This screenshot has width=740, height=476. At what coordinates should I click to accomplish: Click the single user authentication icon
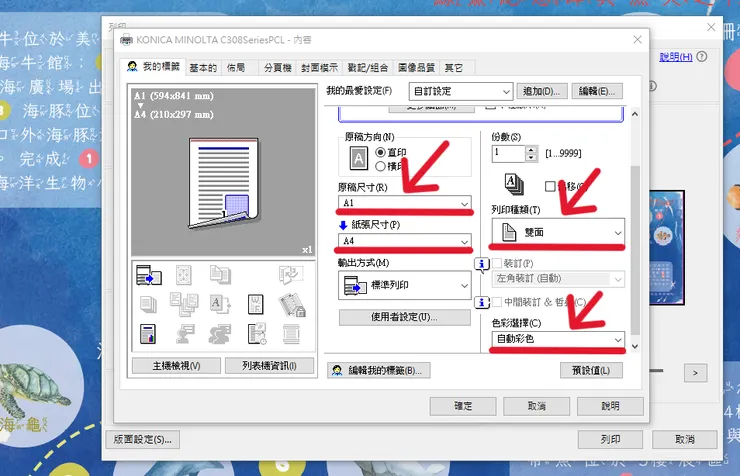point(185,334)
